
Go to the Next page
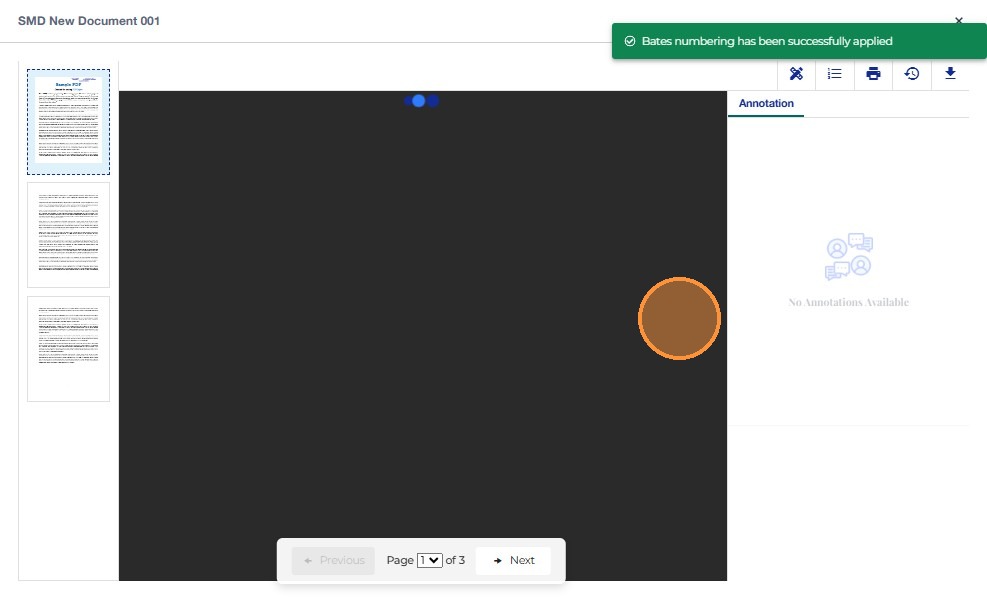(513, 560)
